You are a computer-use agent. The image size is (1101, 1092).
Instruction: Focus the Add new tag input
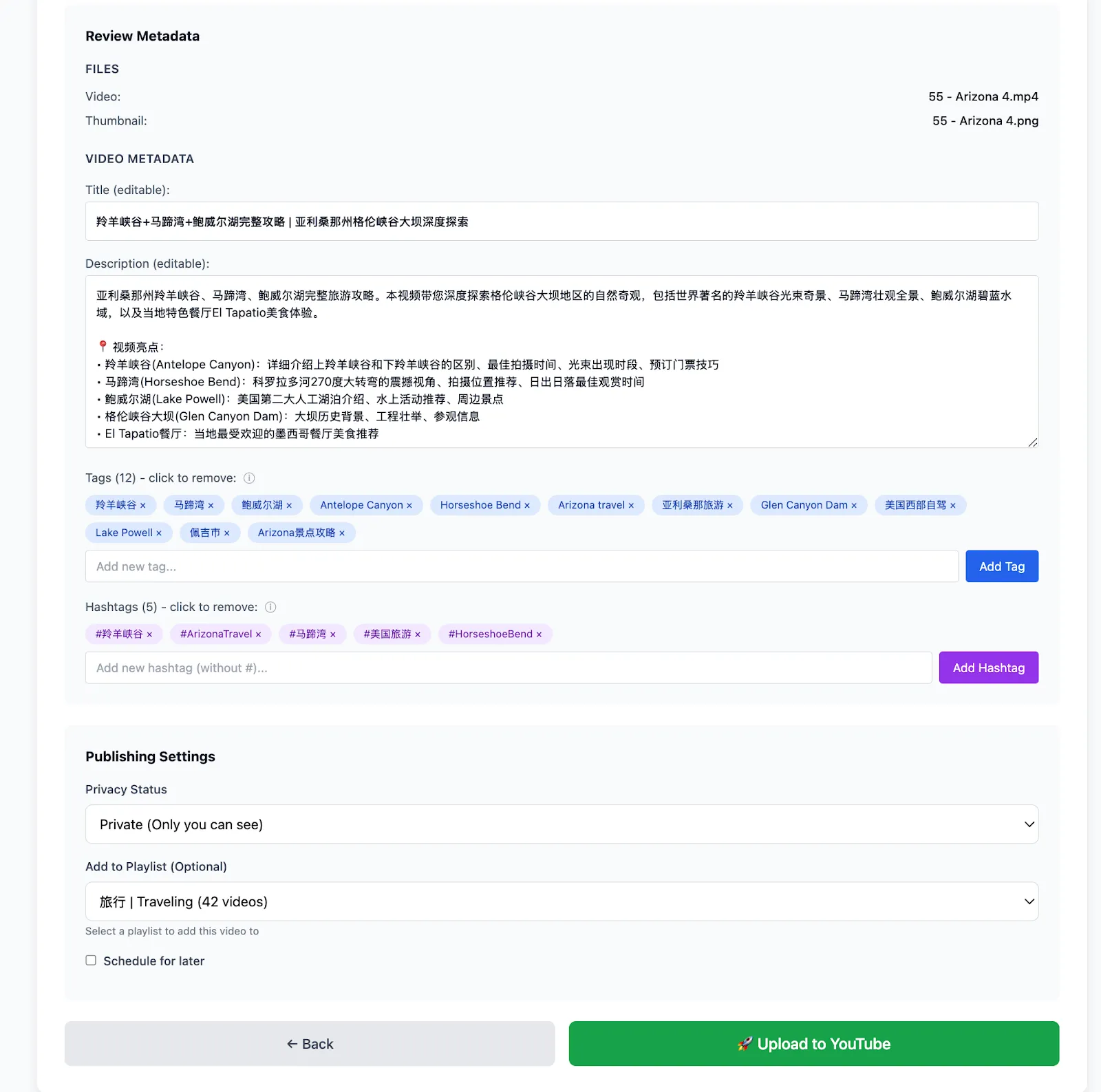point(522,566)
